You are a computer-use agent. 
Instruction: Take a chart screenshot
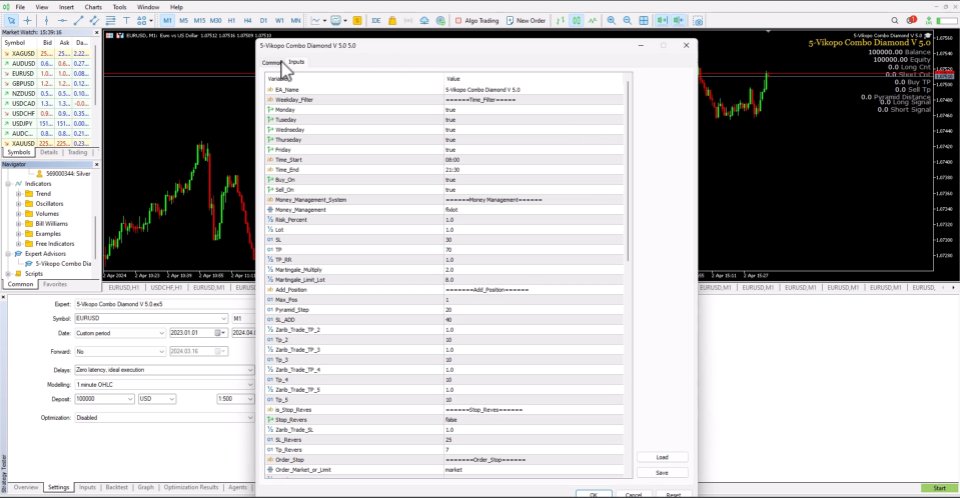pyautogui.click(x=698, y=20)
